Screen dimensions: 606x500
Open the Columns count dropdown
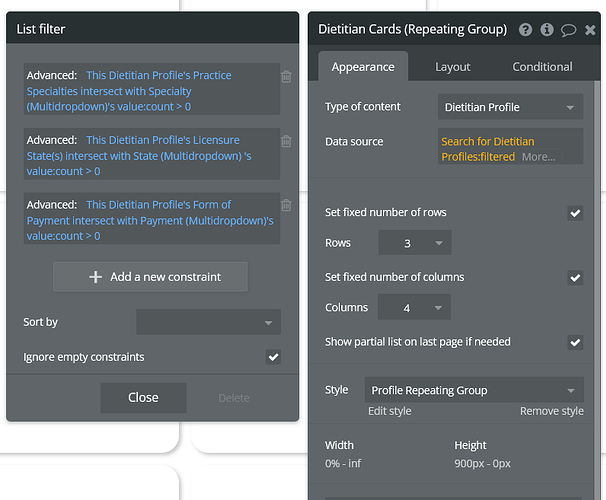(x=414, y=307)
